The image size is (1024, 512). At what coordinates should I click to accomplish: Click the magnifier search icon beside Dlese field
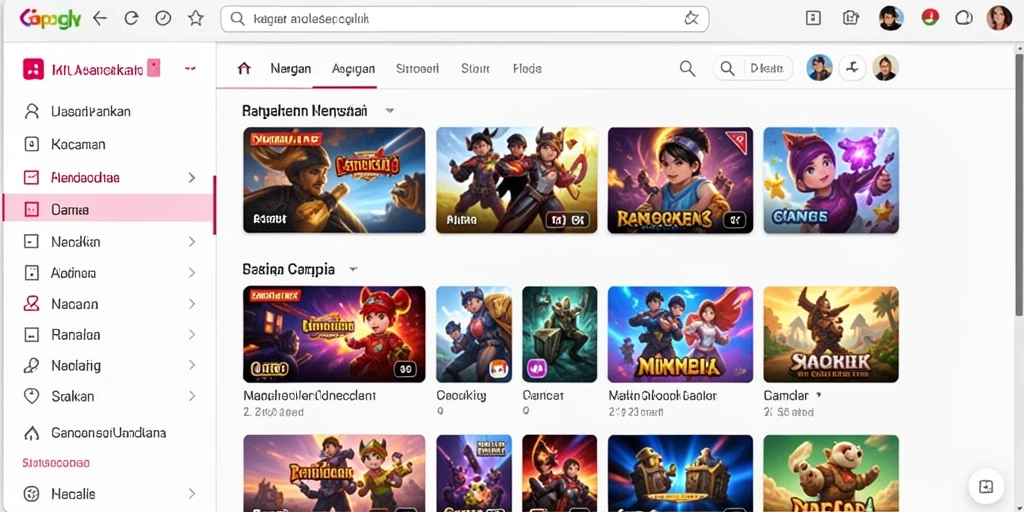(x=687, y=68)
